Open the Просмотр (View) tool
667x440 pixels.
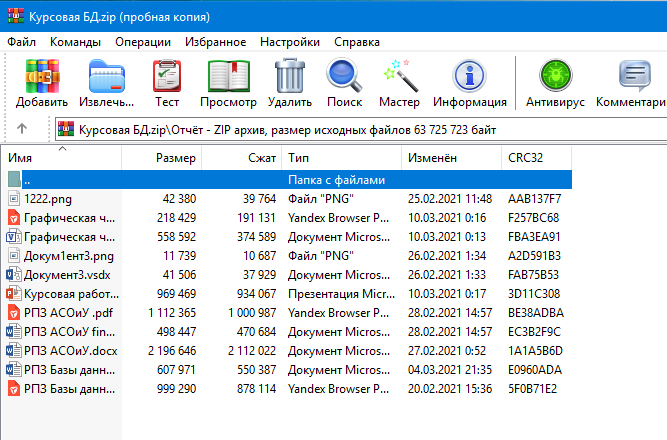(228, 83)
